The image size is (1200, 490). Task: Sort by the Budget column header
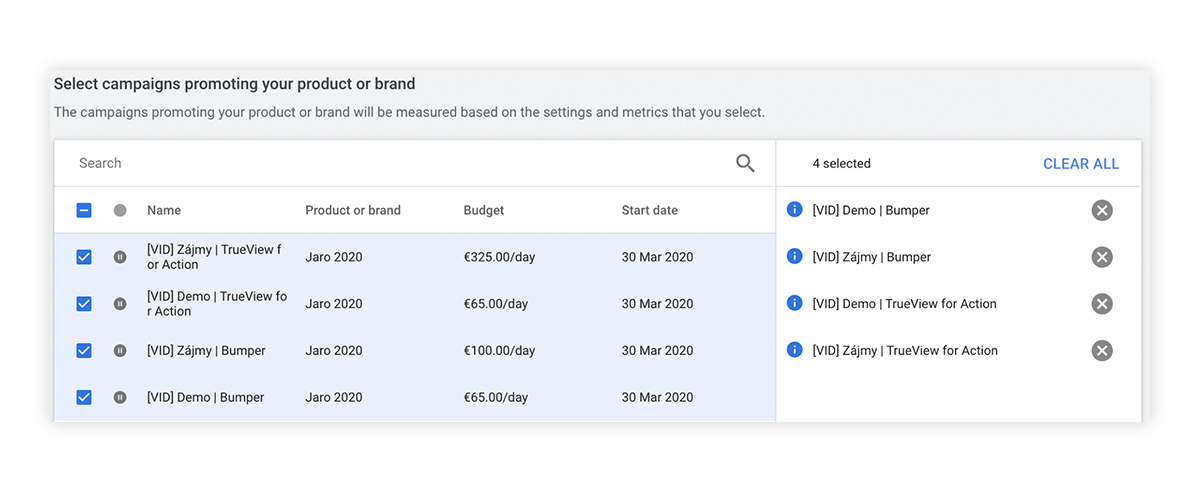click(x=484, y=211)
